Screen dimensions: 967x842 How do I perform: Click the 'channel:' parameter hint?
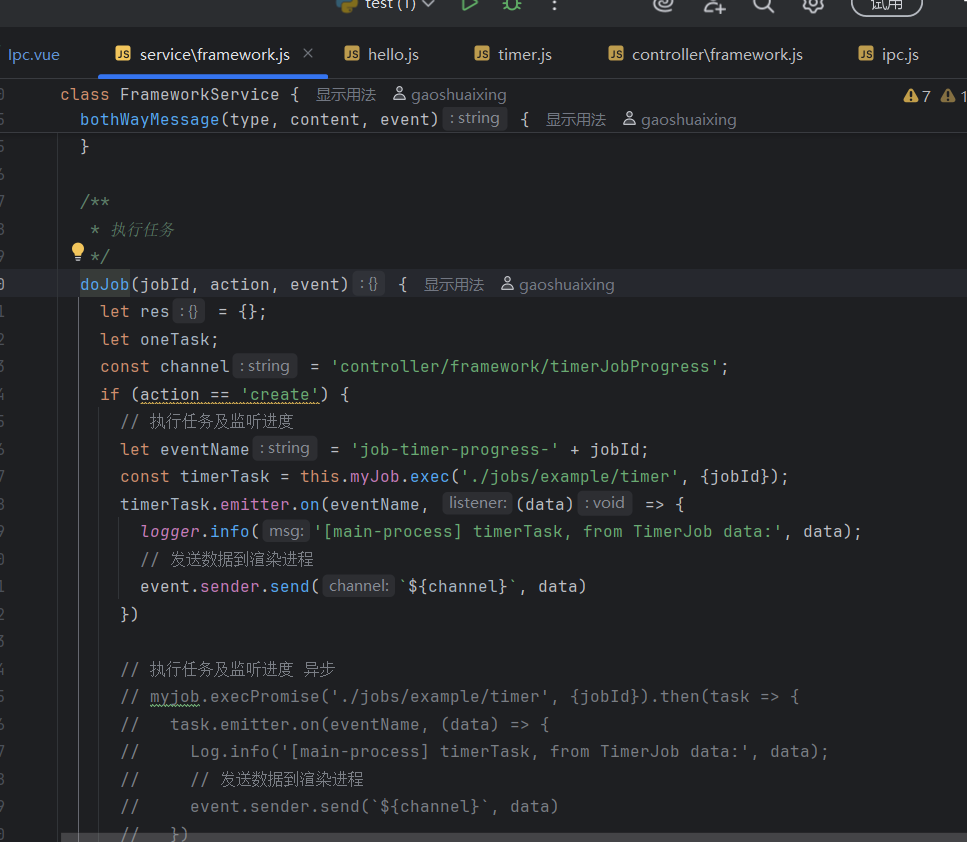(358, 585)
